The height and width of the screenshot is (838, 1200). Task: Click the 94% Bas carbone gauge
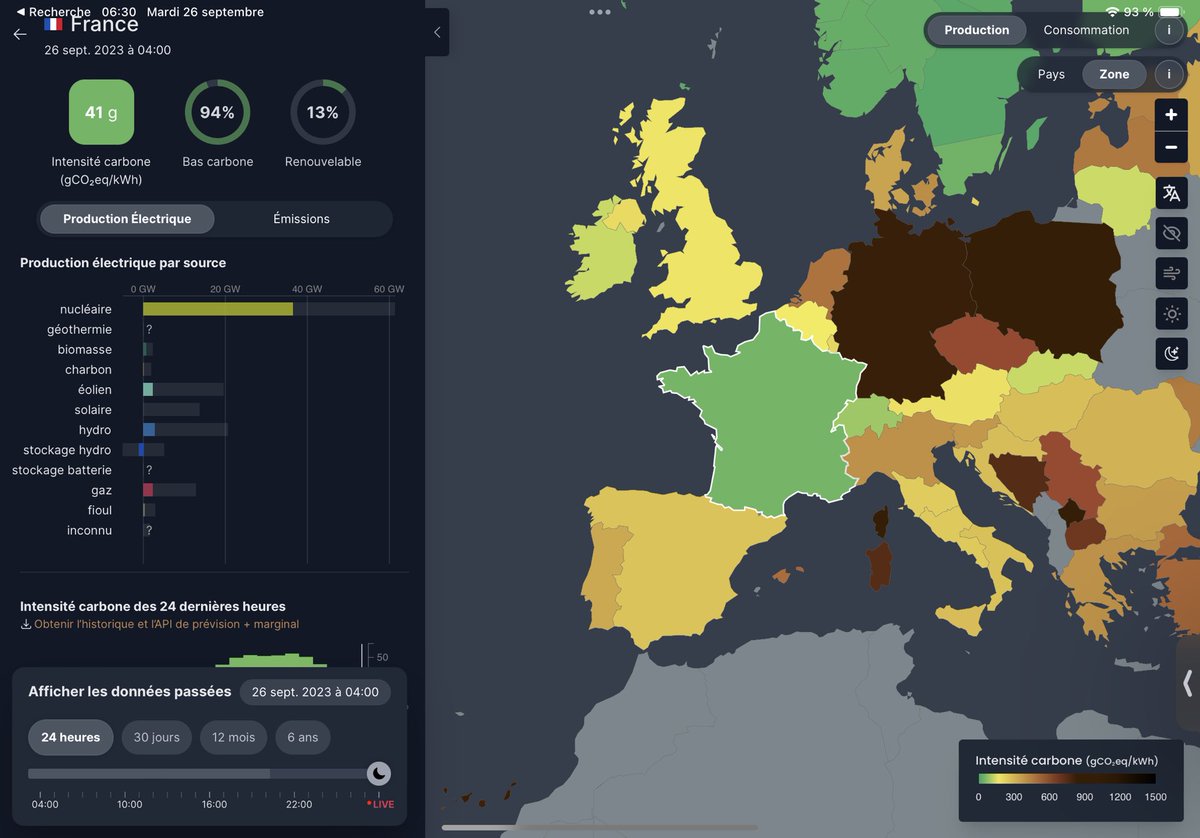pyautogui.click(x=217, y=112)
